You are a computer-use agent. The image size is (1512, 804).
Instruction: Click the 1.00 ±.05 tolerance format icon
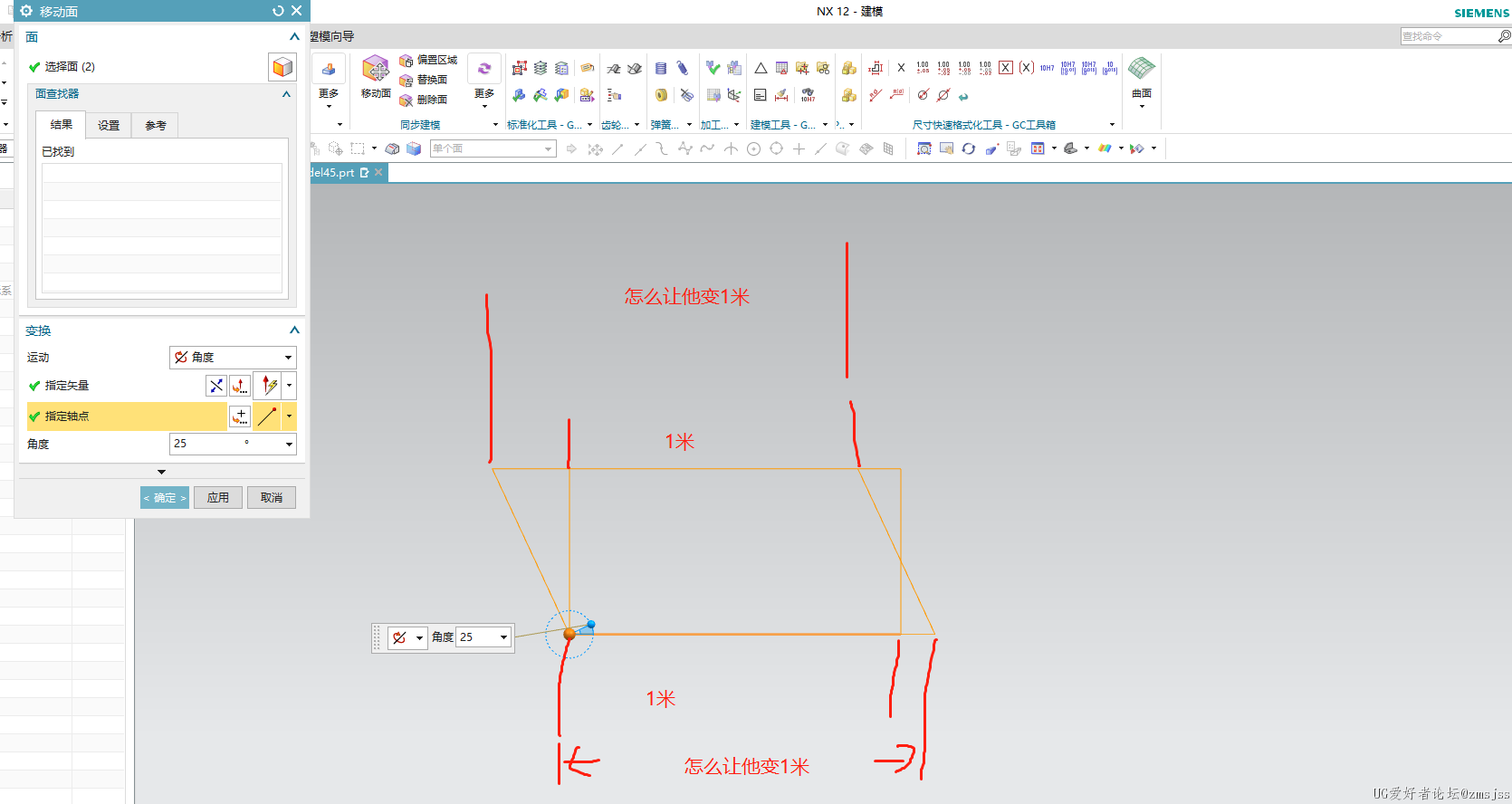pyautogui.click(x=923, y=68)
